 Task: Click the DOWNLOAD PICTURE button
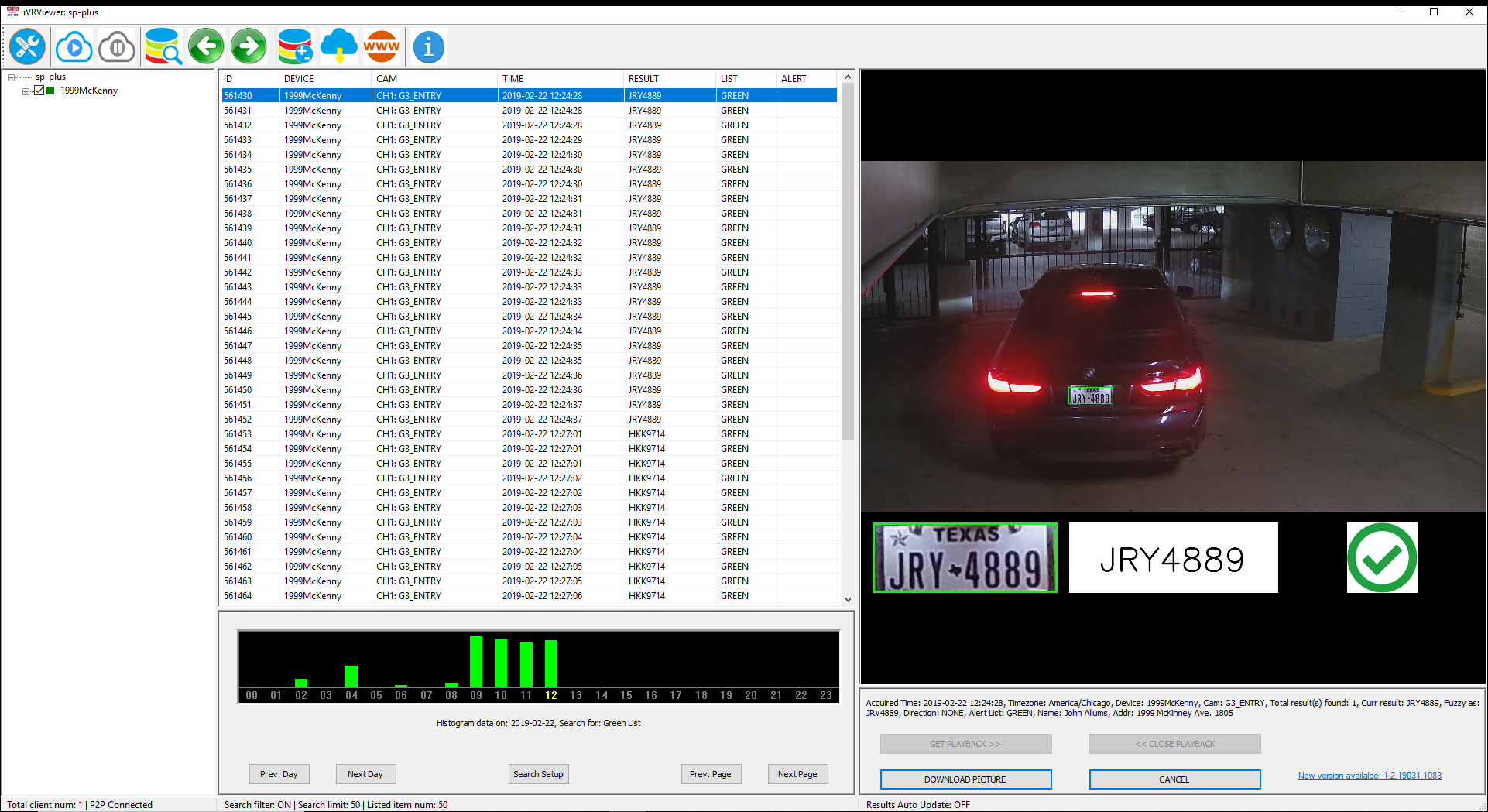965,779
